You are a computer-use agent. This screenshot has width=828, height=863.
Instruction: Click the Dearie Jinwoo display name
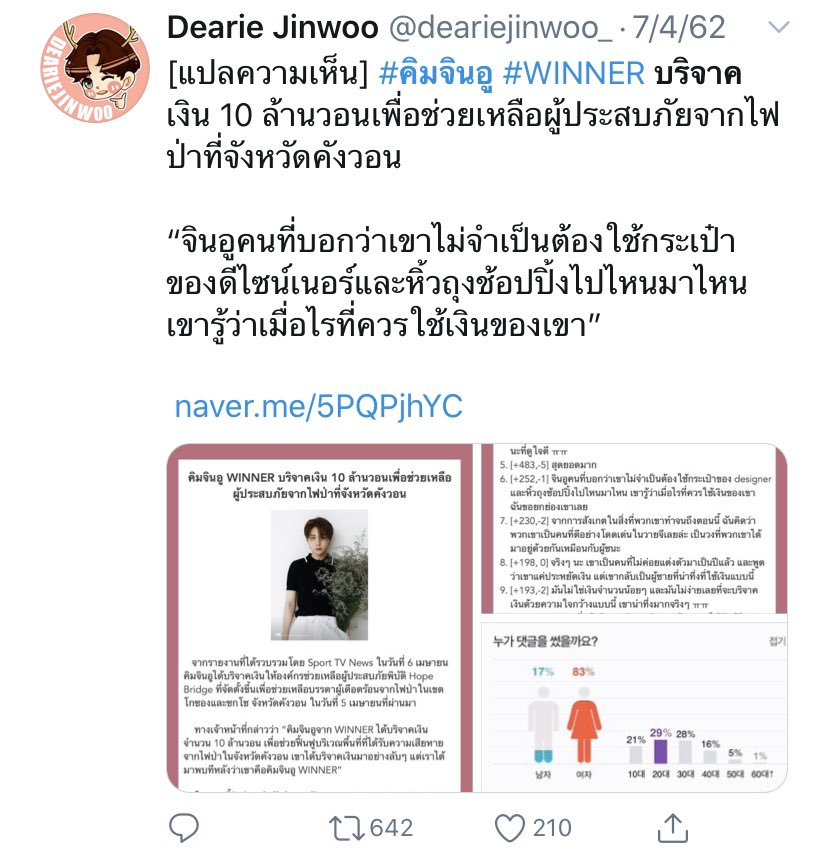tap(273, 28)
